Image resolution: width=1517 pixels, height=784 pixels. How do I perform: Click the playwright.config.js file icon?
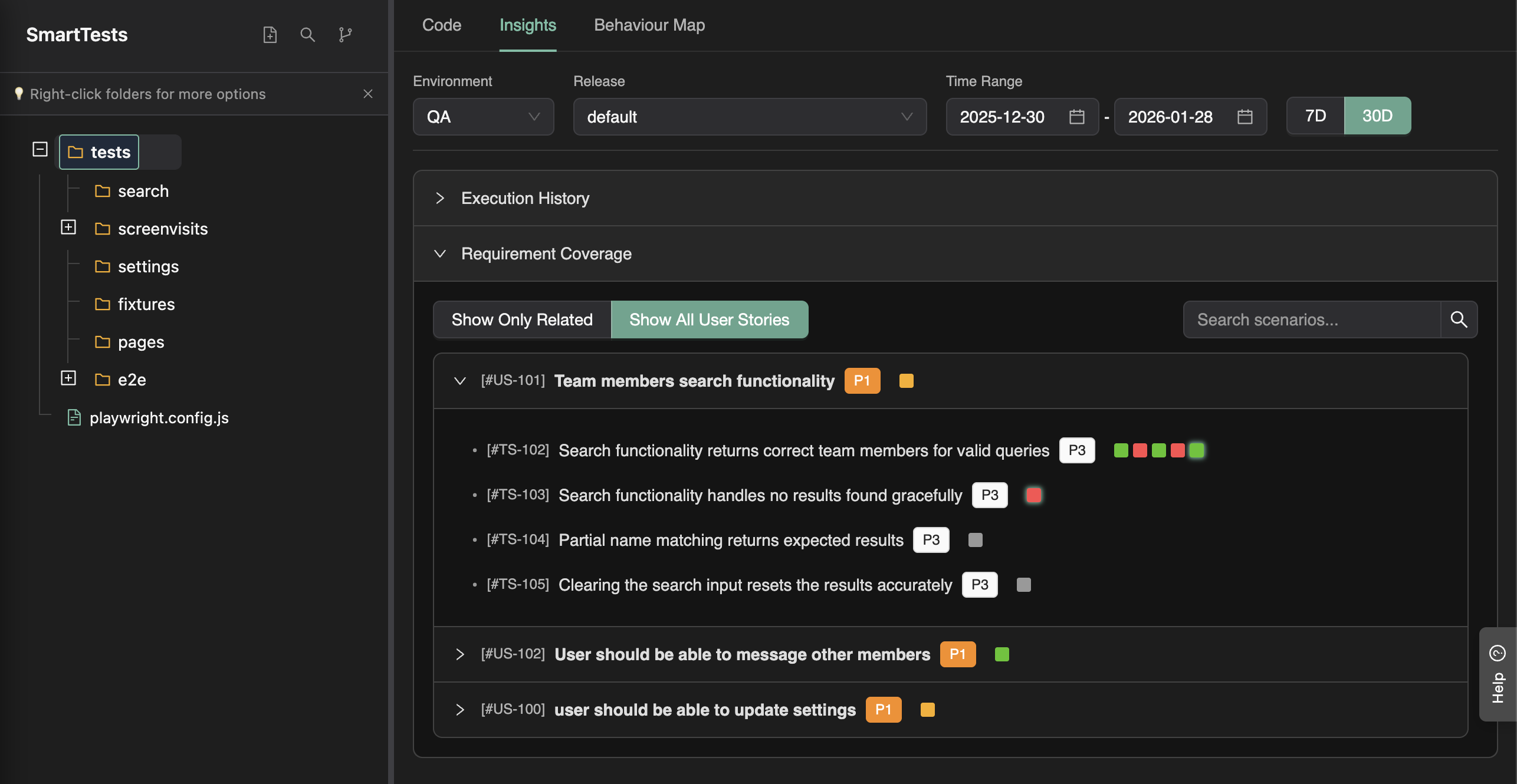coord(74,417)
